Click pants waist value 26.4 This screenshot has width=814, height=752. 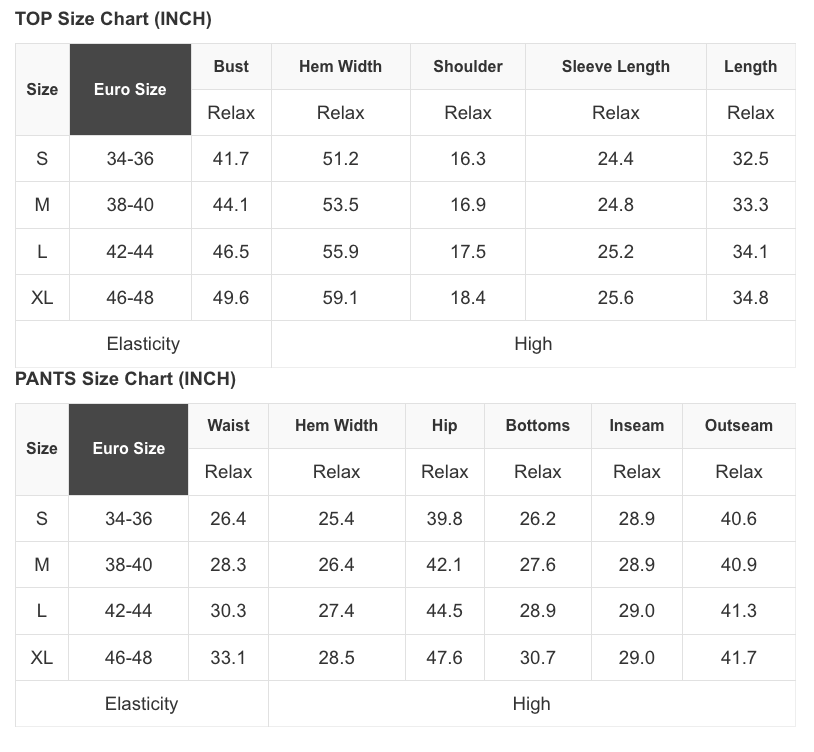(x=228, y=519)
